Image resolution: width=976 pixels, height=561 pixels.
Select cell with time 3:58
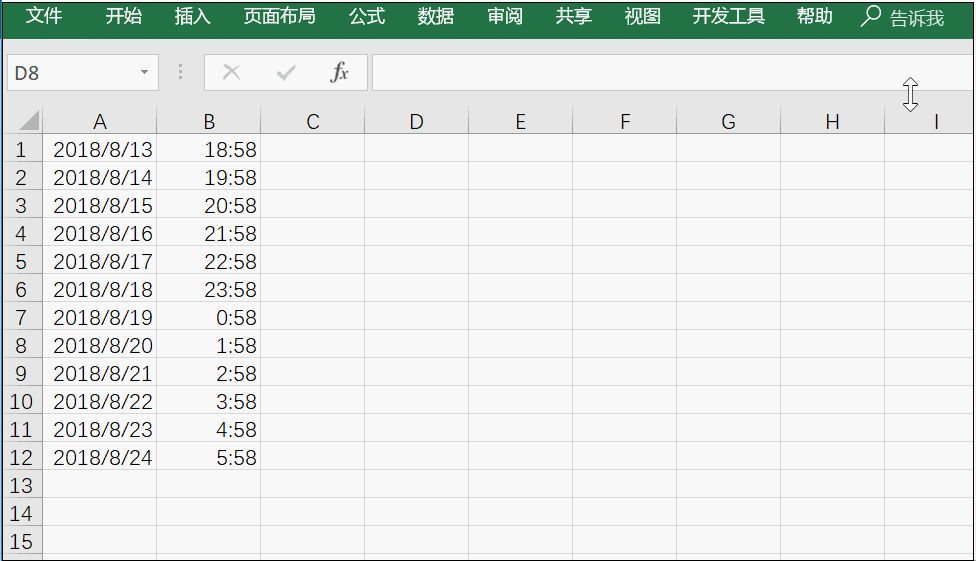click(x=209, y=401)
